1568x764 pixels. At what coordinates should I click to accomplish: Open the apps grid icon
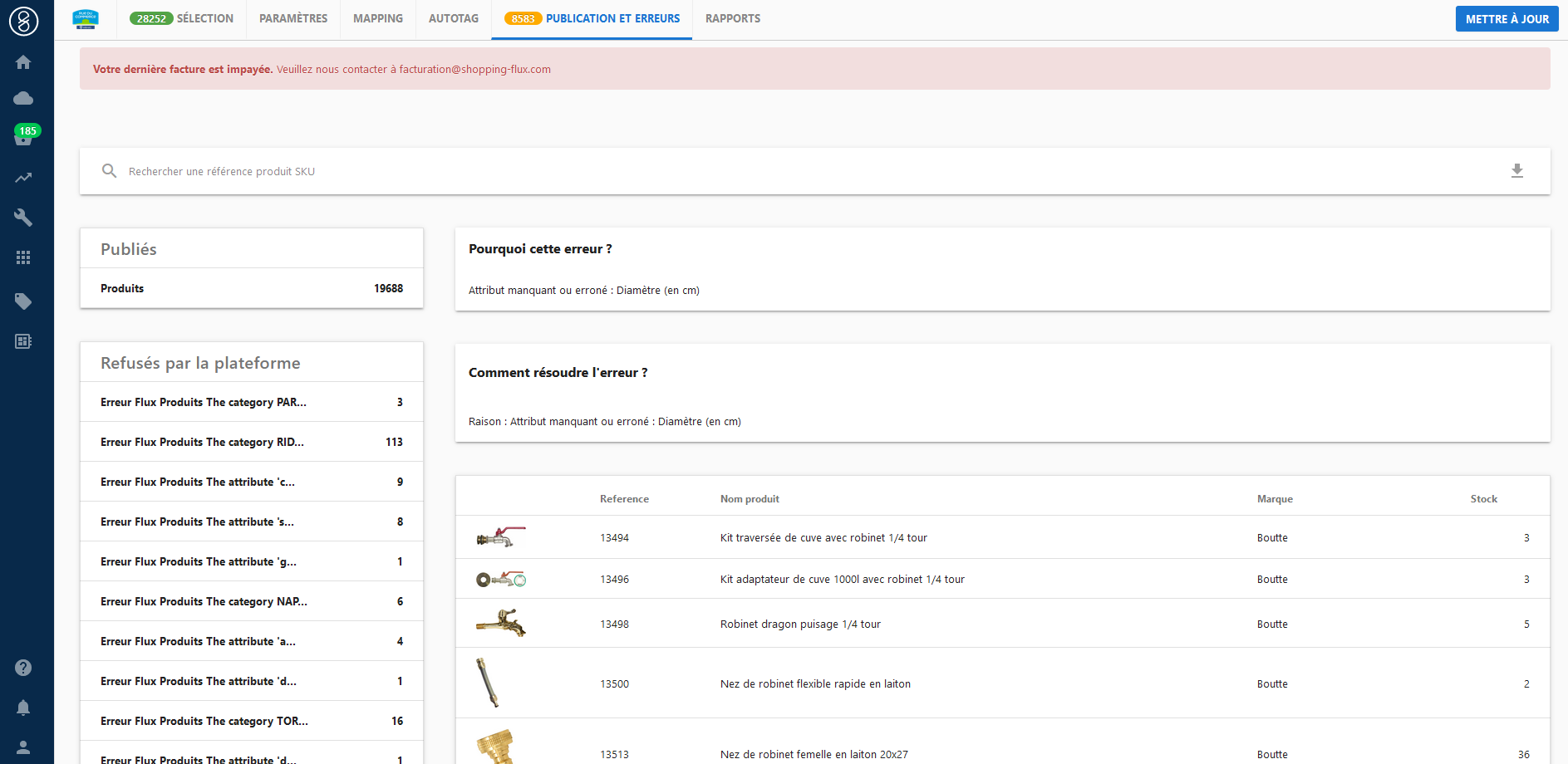click(23, 258)
